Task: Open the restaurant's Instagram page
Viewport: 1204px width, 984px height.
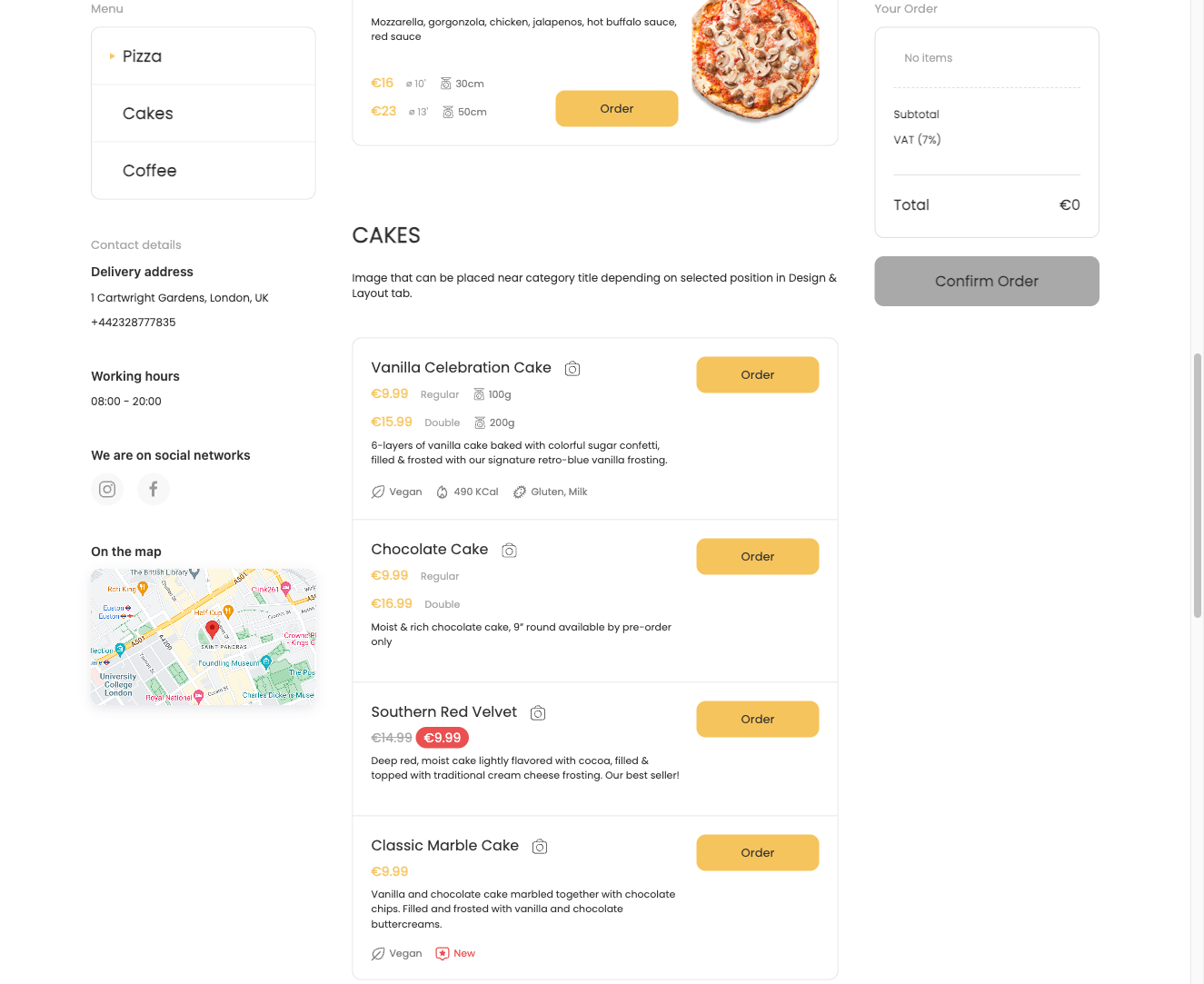Action: 106,489
